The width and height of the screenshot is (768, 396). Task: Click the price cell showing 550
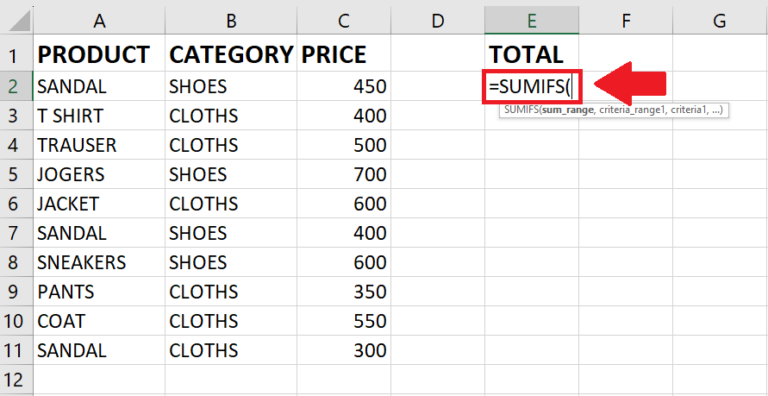tap(344, 321)
